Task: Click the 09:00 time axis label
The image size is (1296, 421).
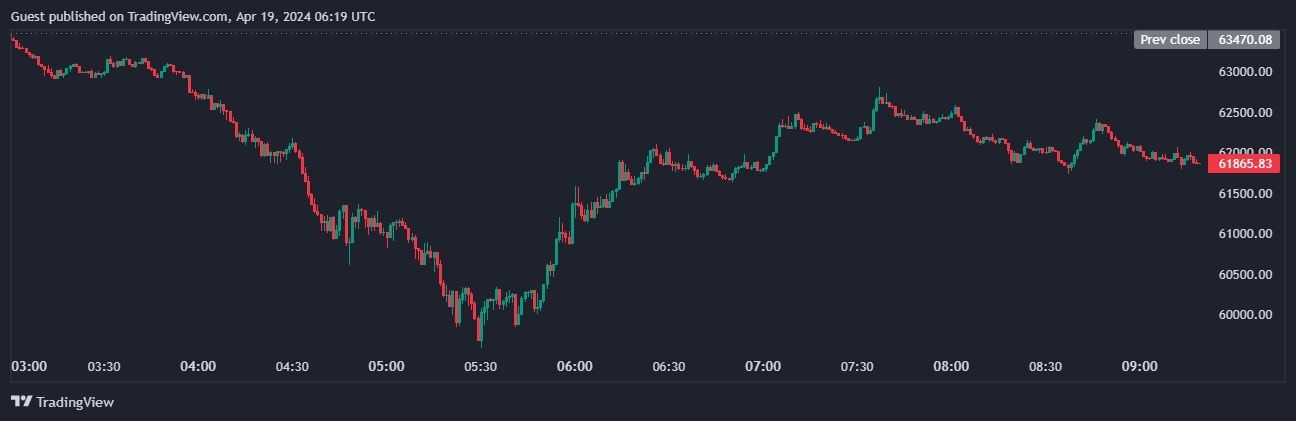Action: pos(1139,367)
